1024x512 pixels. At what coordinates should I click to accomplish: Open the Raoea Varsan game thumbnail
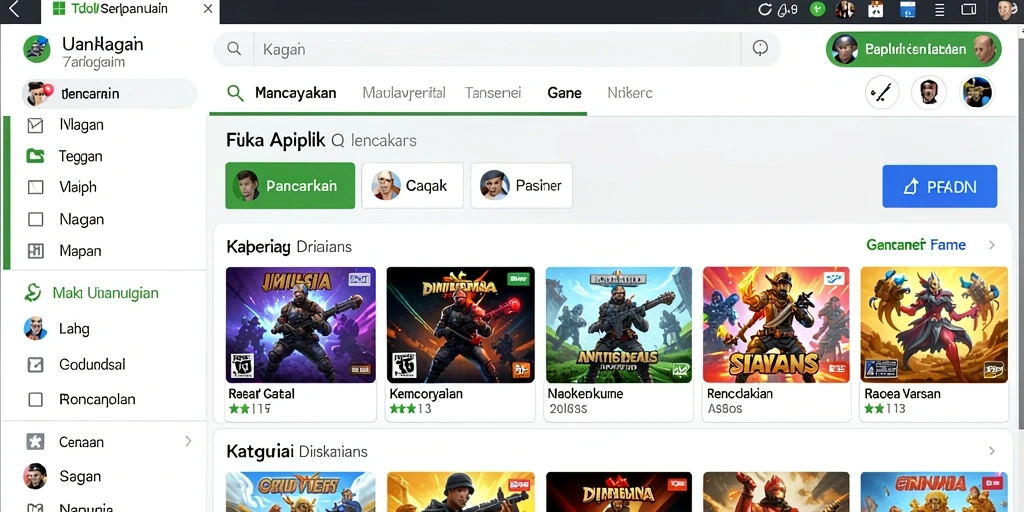(934, 325)
